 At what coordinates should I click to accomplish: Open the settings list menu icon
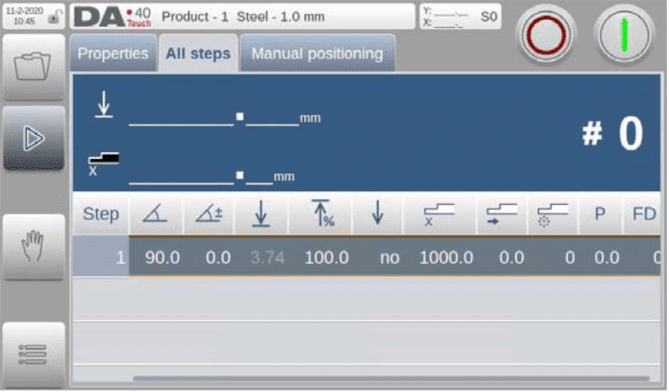tap(33, 354)
